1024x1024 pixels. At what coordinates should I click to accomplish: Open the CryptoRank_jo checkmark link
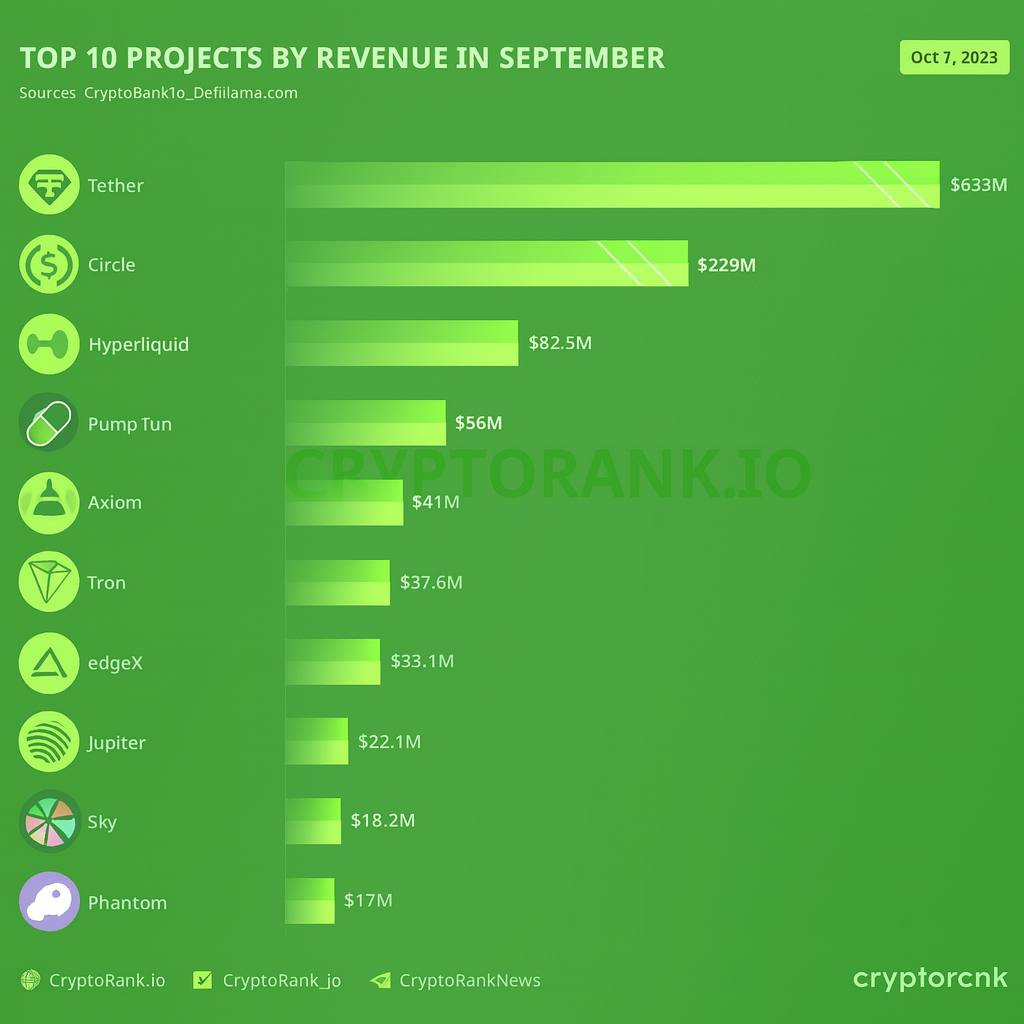point(267,980)
